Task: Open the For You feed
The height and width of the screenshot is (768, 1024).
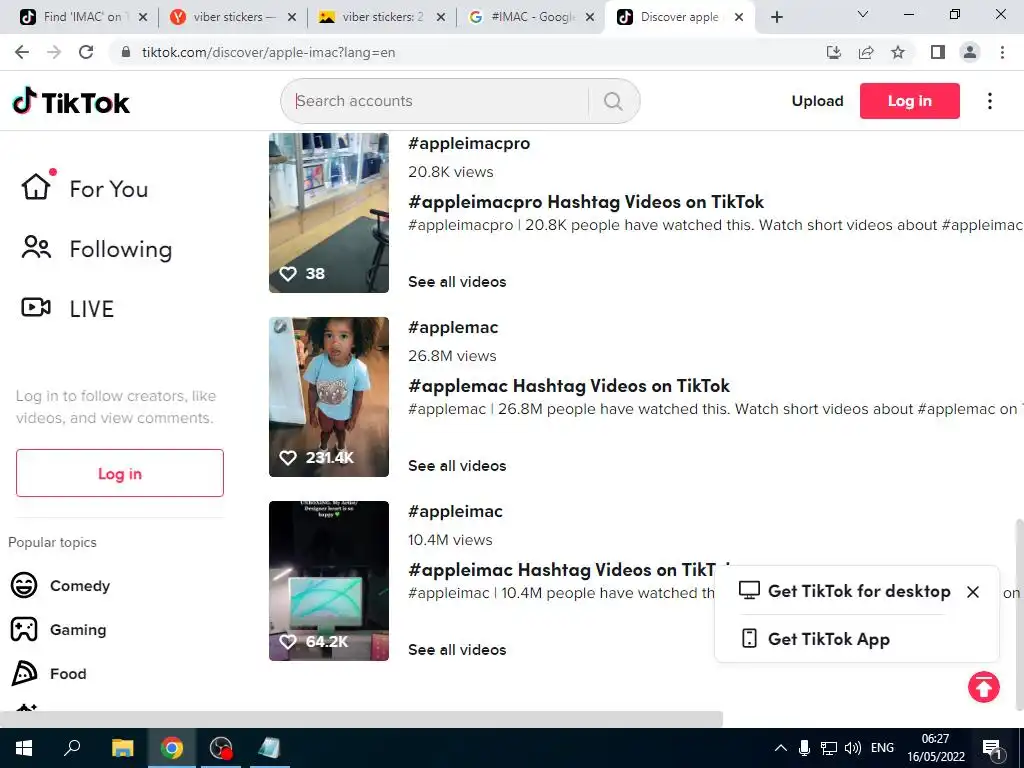Action: pos(85,189)
